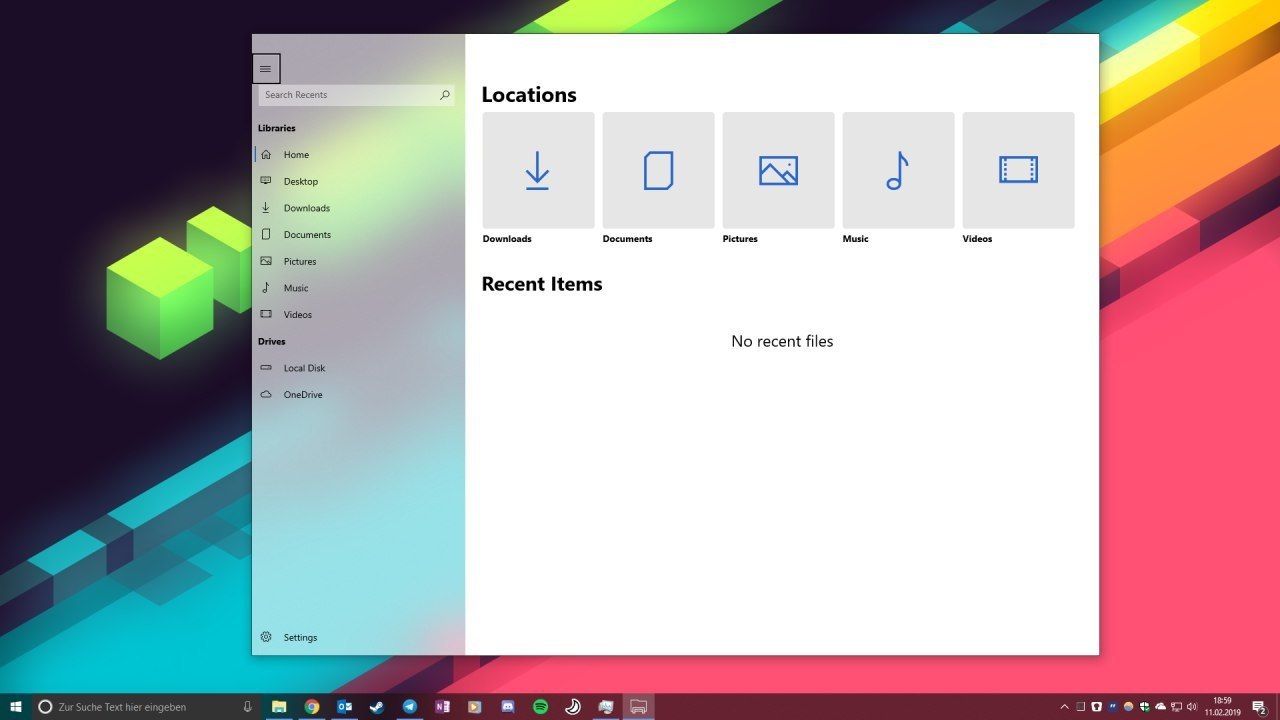Select the OneDrive cloud icon under Drives
This screenshot has height=720, width=1280.
(x=266, y=394)
